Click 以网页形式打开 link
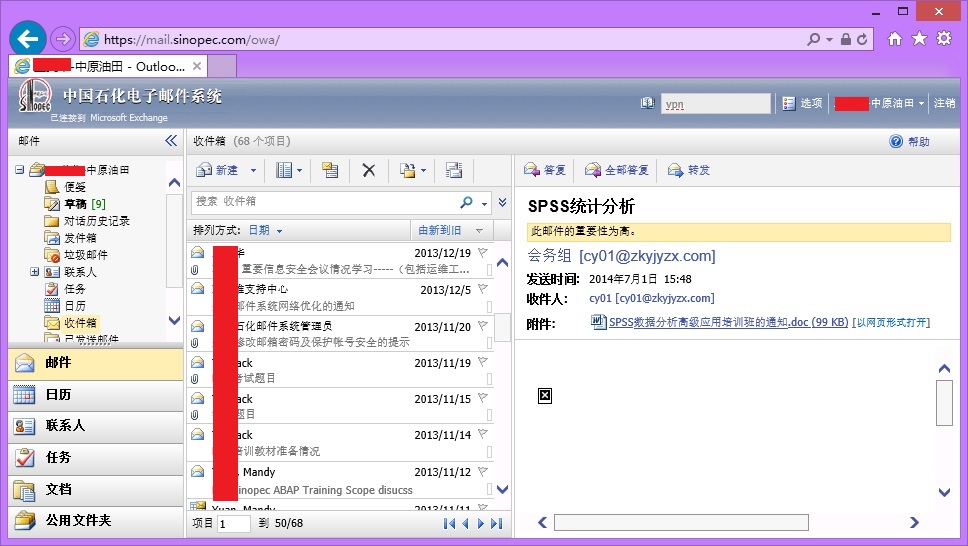The width and height of the screenshot is (968, 546). pos(891,322)
